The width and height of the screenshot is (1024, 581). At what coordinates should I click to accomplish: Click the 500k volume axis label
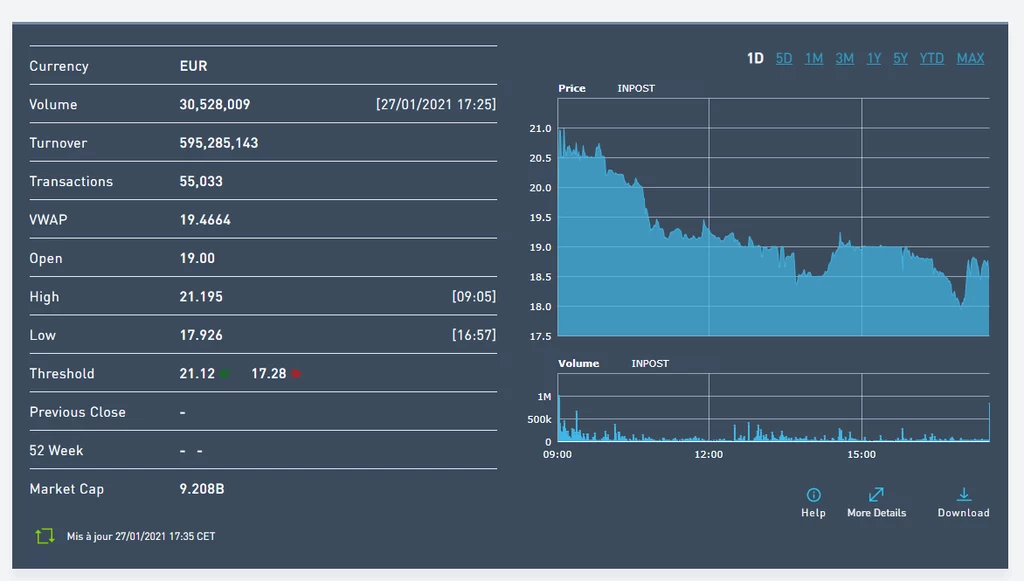pos(539,420)
